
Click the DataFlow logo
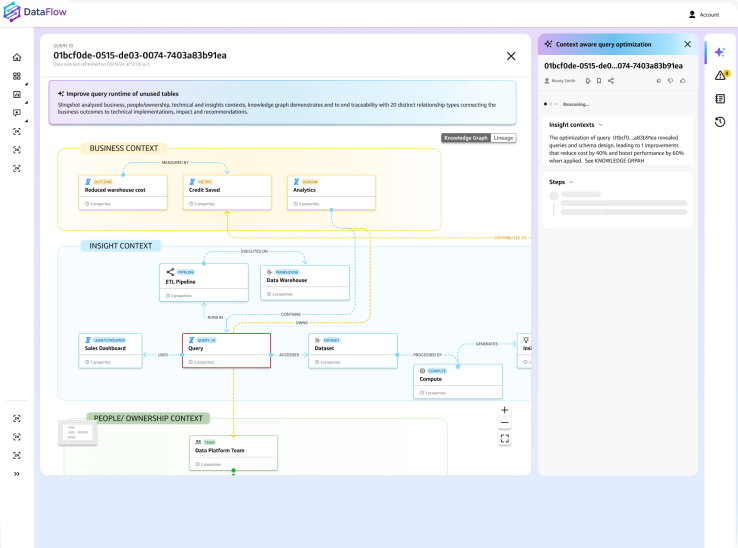(x=35, y=12)
